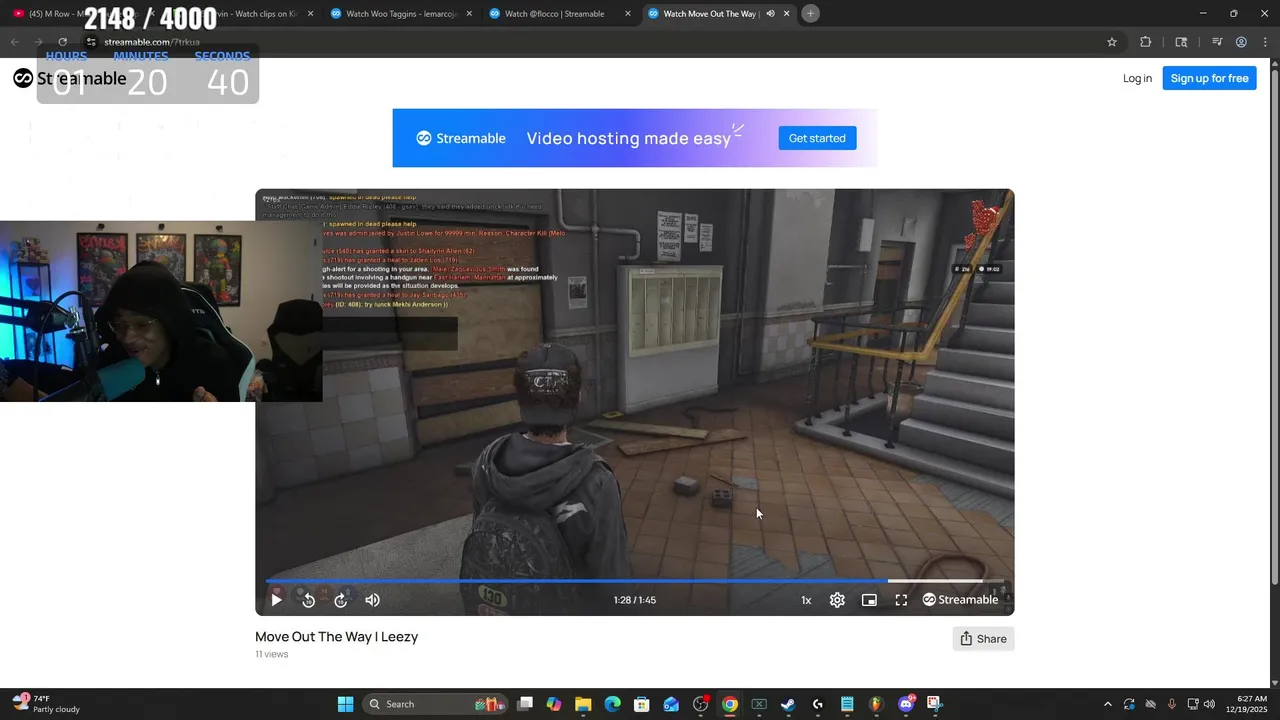
Task: Open Logitech G HUB from taskbar
Action: pyautogui.click(x=818, y=704)
